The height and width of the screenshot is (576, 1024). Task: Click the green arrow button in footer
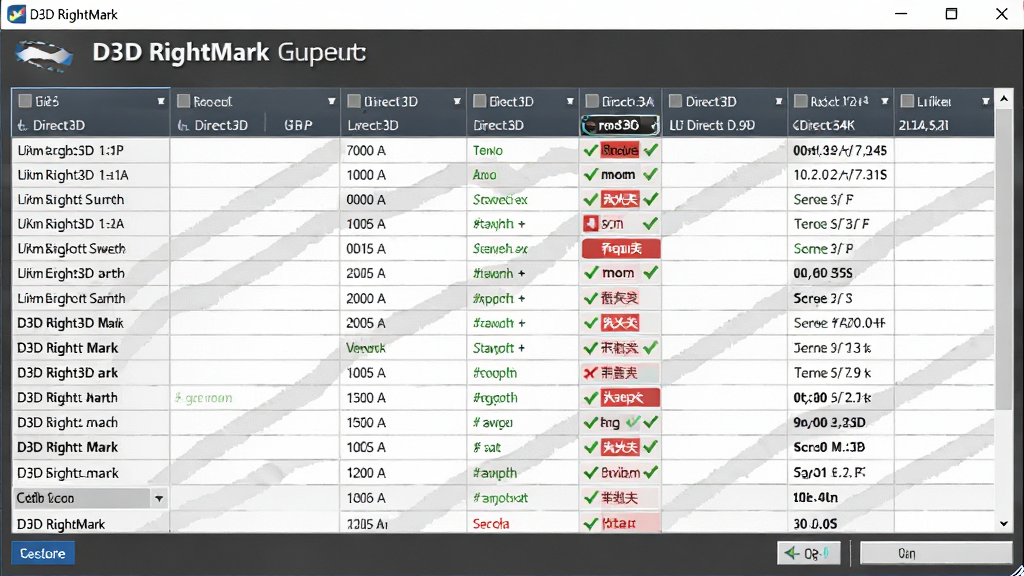coord(808,553)
